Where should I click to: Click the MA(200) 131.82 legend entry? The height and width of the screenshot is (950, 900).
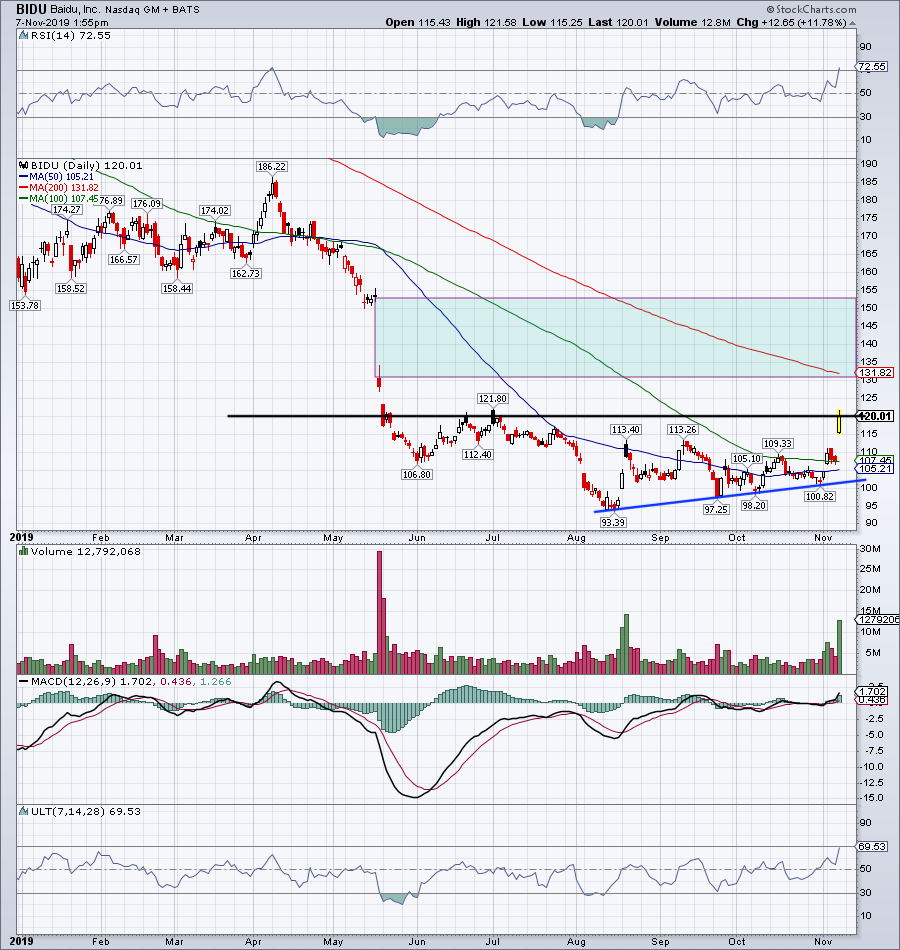(57, 187)
